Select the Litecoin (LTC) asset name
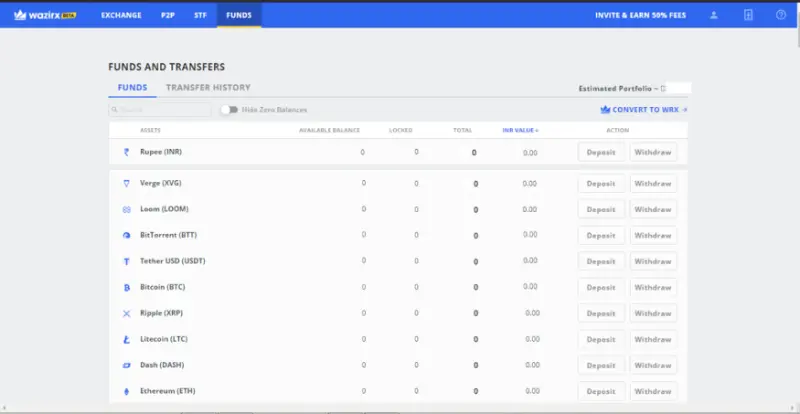The width and height of the screenshot is (800, 414). [164, 339]
